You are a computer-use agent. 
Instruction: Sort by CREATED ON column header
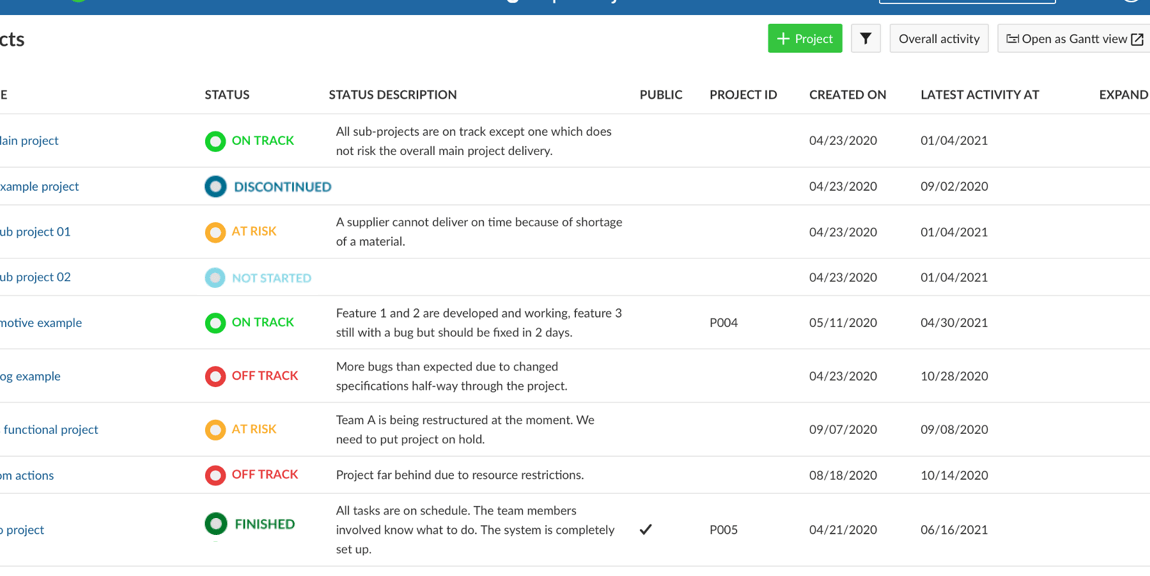pyautogui.click(x=848, y=95)
